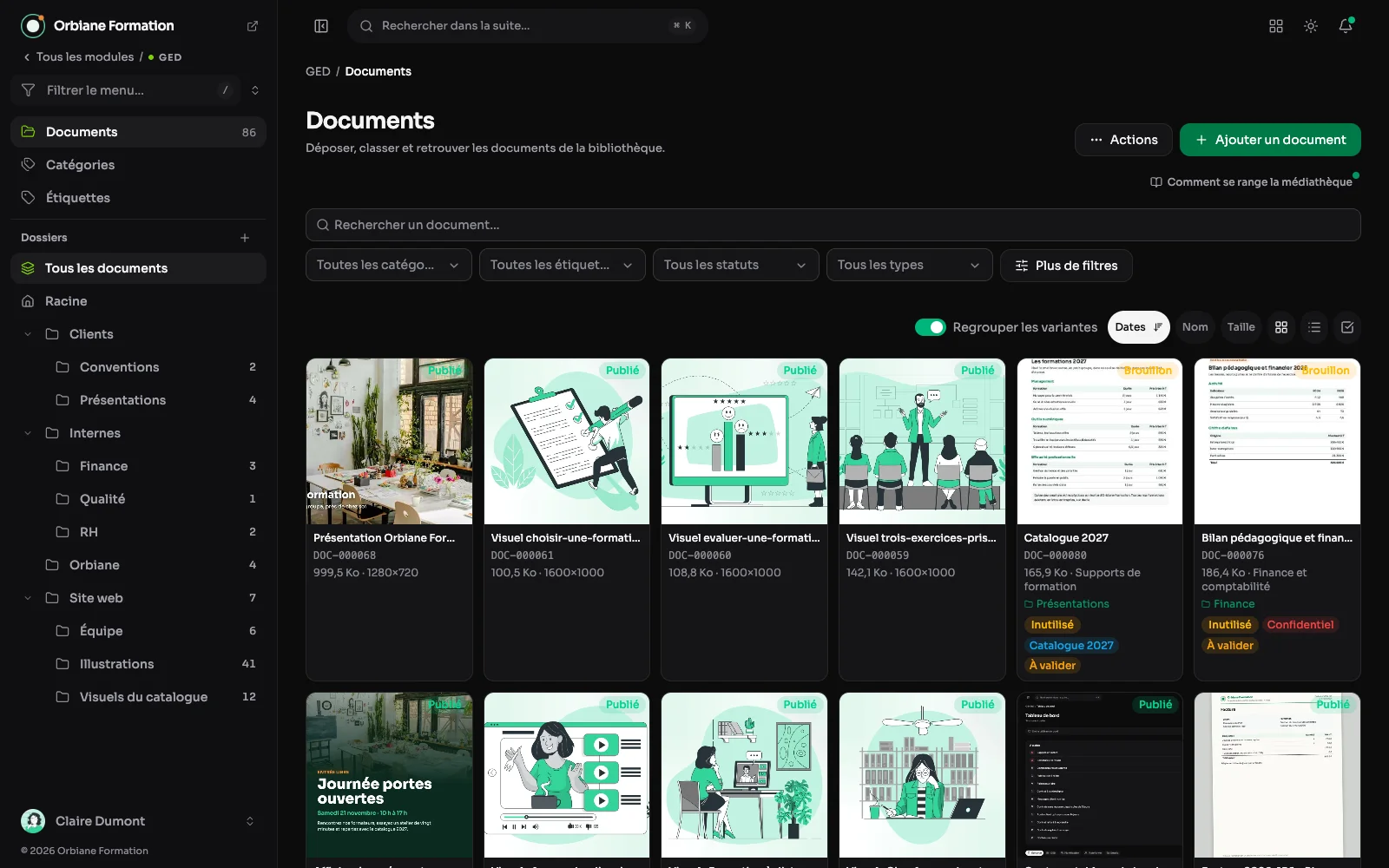Open Documents in sidebar menu

point(139,132)
